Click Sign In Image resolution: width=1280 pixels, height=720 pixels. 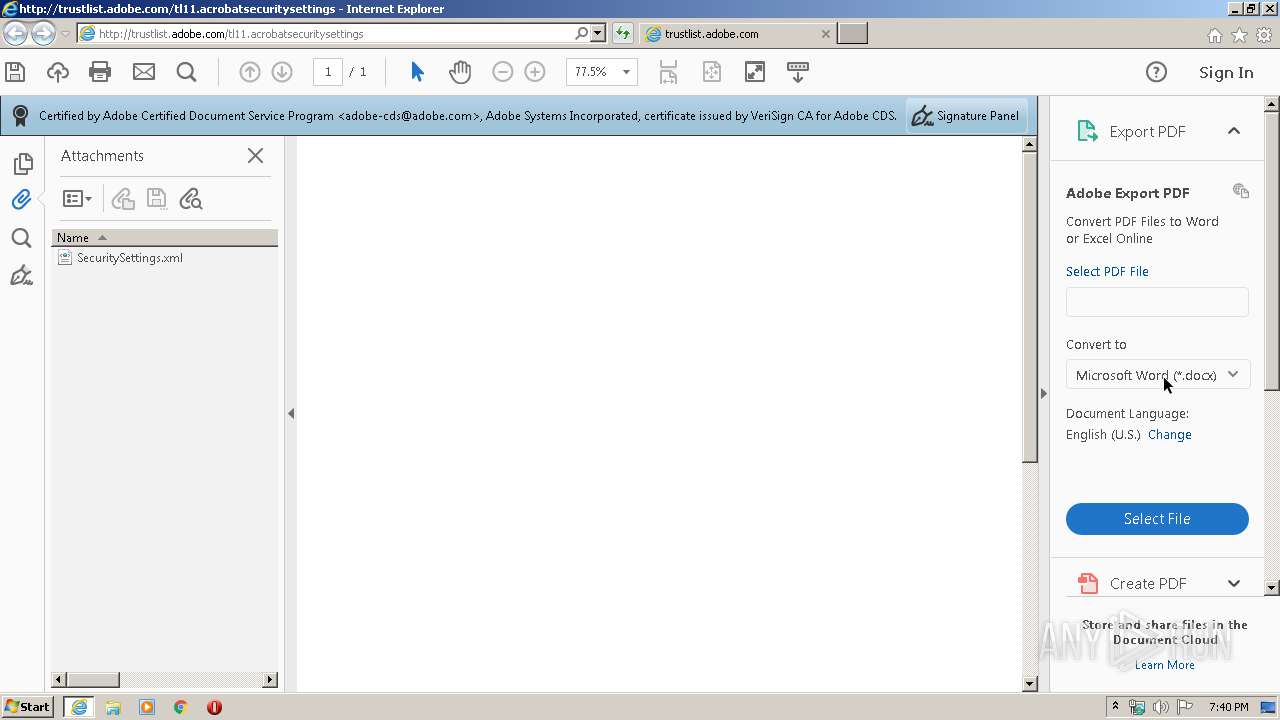tap(1226, 72)
